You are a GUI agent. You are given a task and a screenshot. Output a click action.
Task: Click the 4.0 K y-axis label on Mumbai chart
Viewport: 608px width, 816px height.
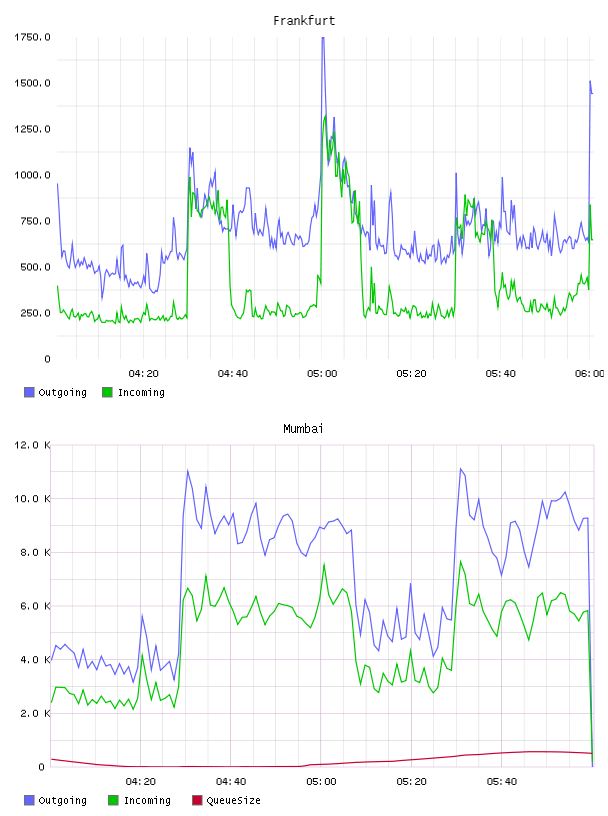35,660
